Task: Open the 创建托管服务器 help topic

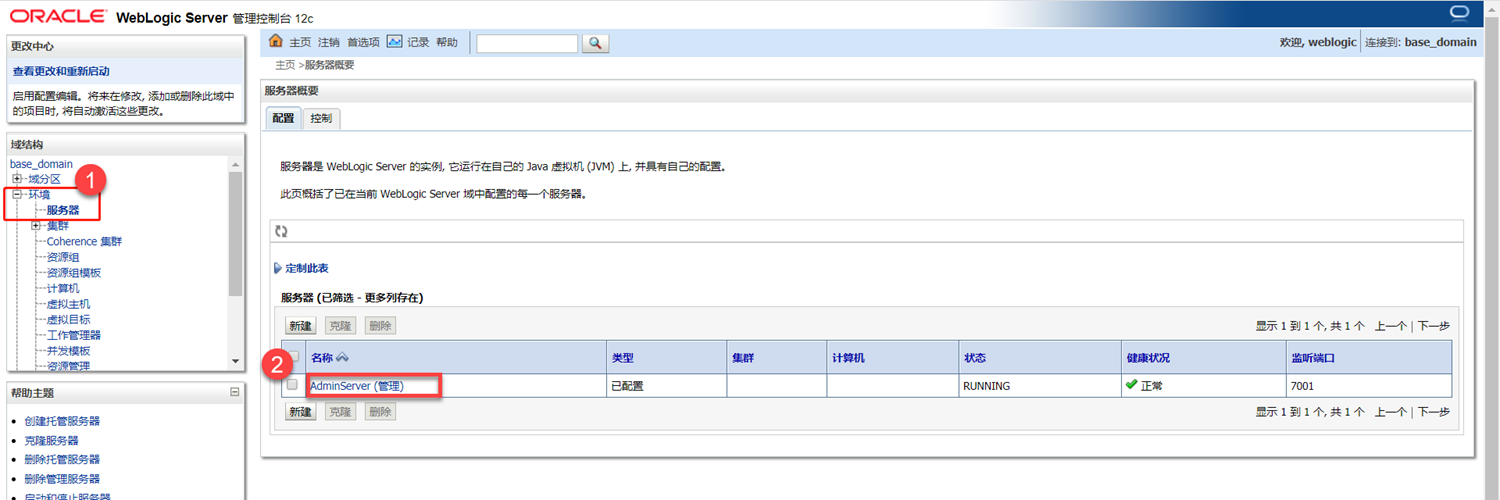Action: (62, 421)
